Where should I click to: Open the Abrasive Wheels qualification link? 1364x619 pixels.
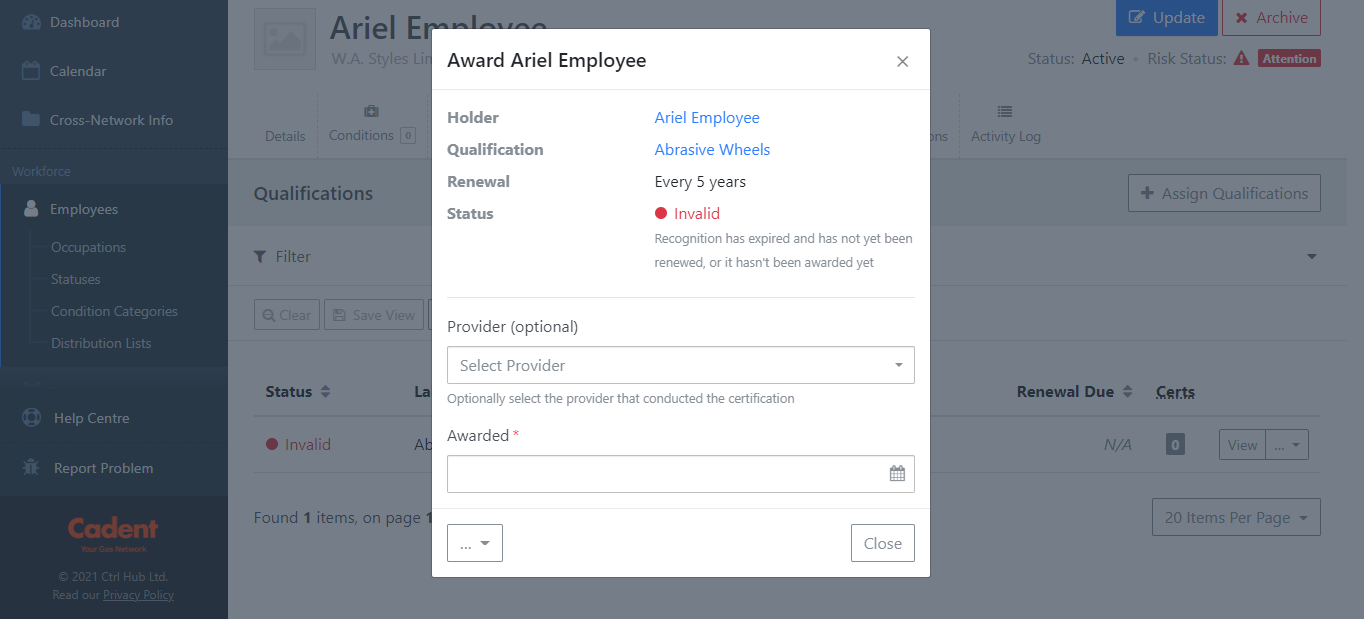tap(712, 150)
